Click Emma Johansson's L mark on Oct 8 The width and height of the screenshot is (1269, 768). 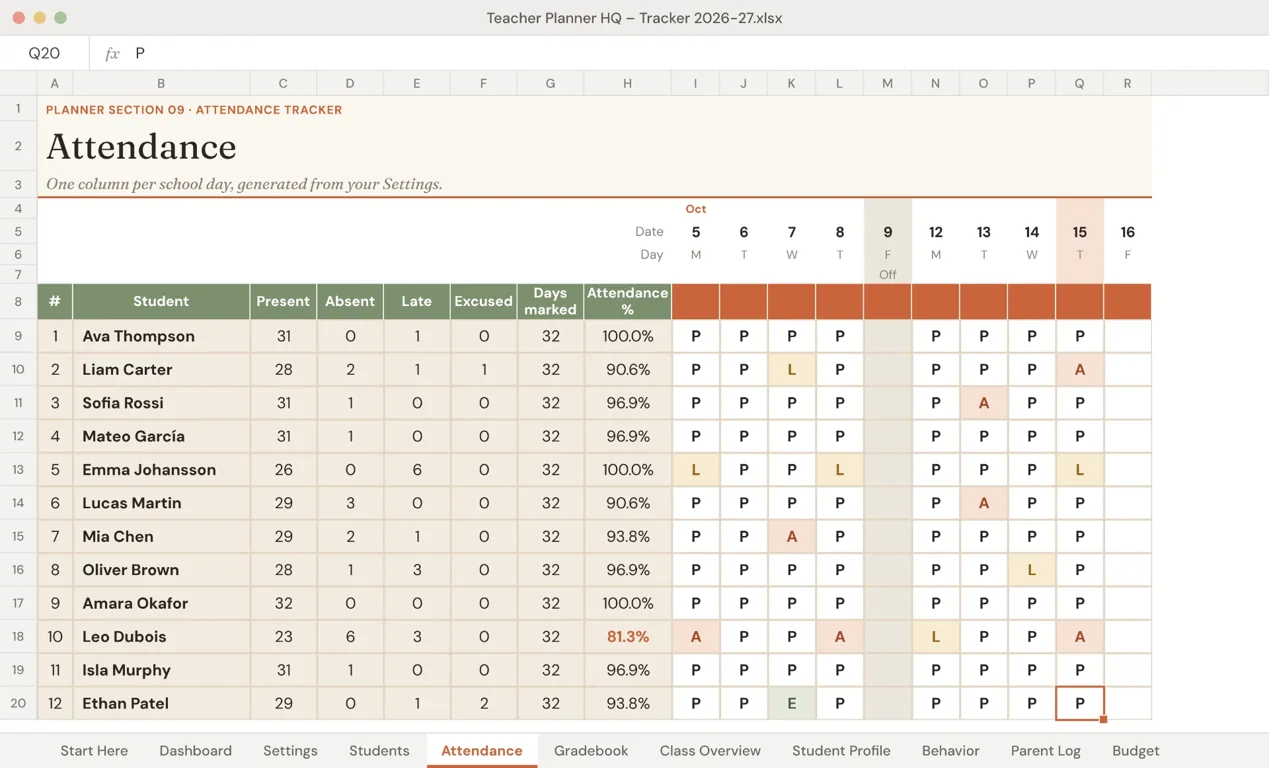click(x=839, y=469)
